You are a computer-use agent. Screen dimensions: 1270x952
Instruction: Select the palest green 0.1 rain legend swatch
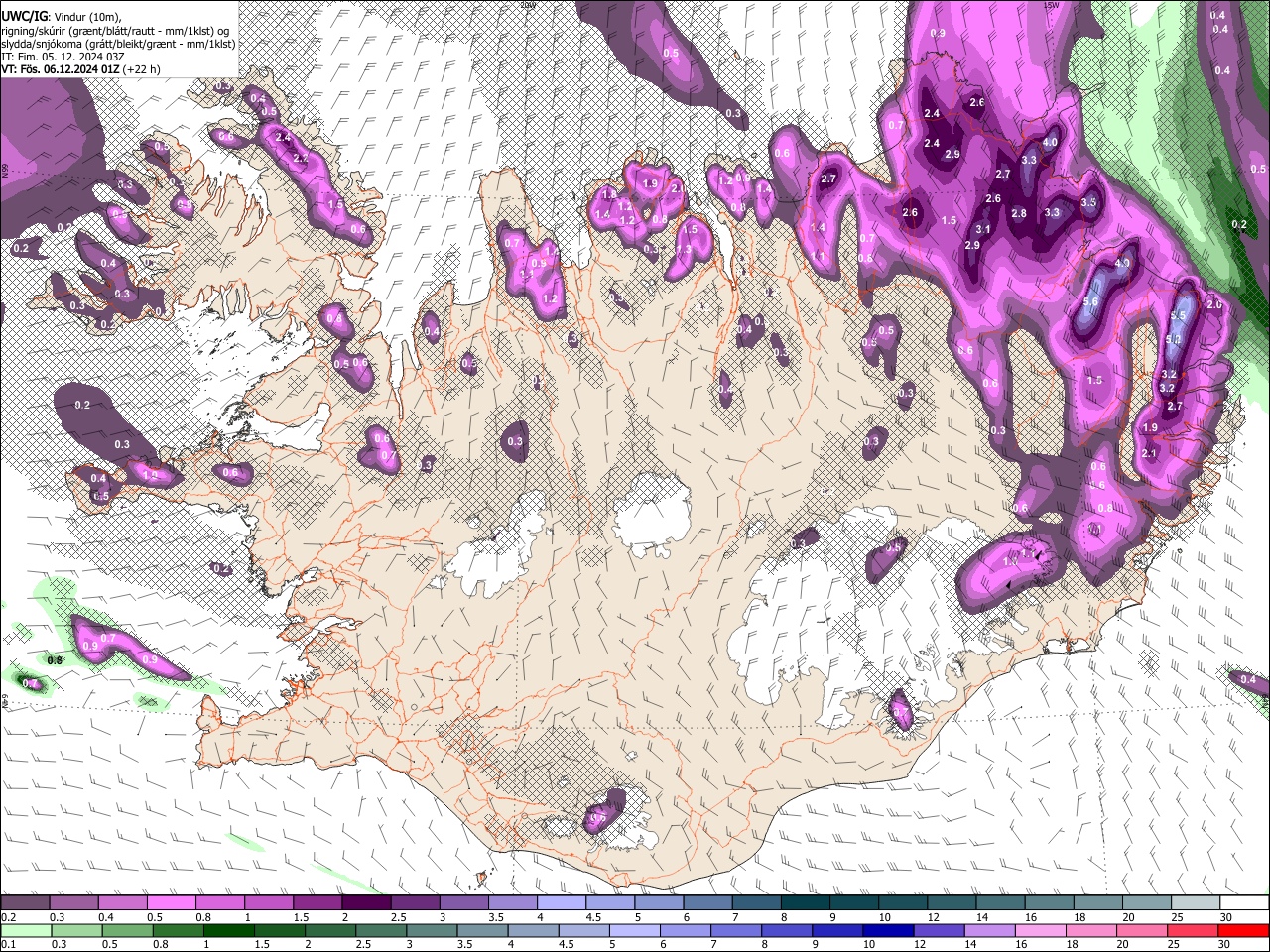[x=25, y=930]
